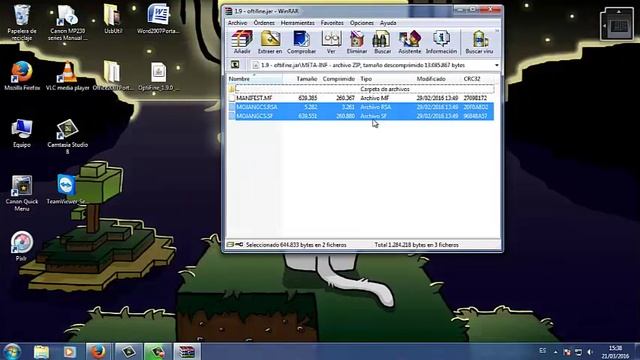Select the Pixlr desktop shortcut
This screenshot has width=640, height=360.
pyautogui.click(x=21, y=246)
